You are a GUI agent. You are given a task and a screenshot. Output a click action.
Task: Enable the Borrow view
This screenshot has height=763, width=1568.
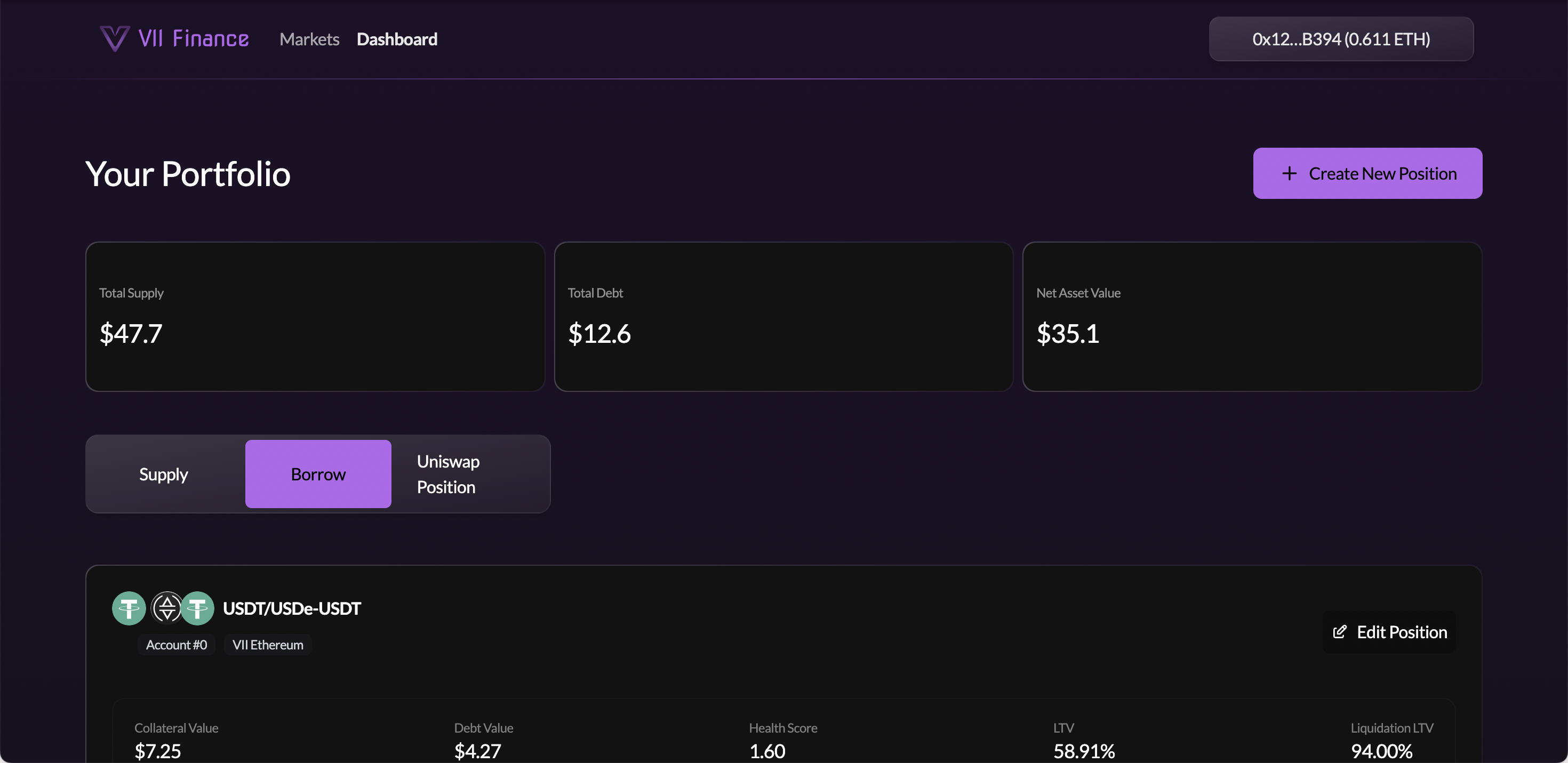coord(318,474)
